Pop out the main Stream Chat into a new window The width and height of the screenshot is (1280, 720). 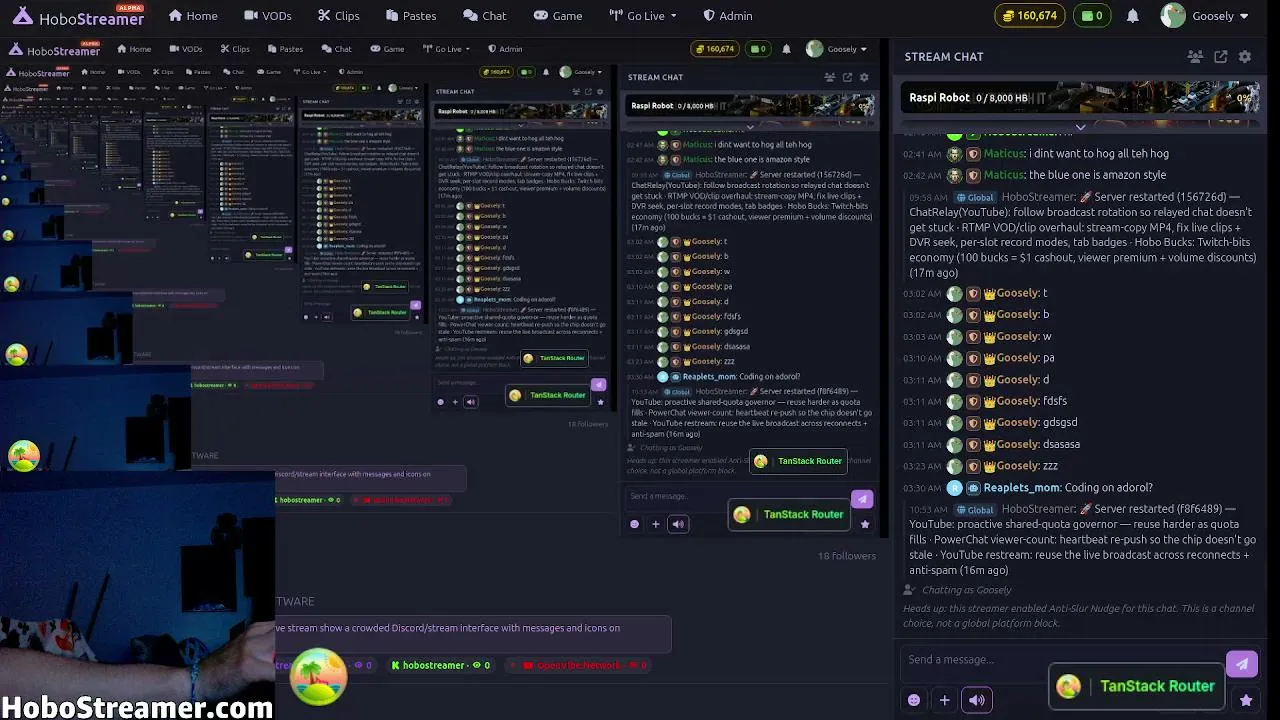tap(1220, 57)
